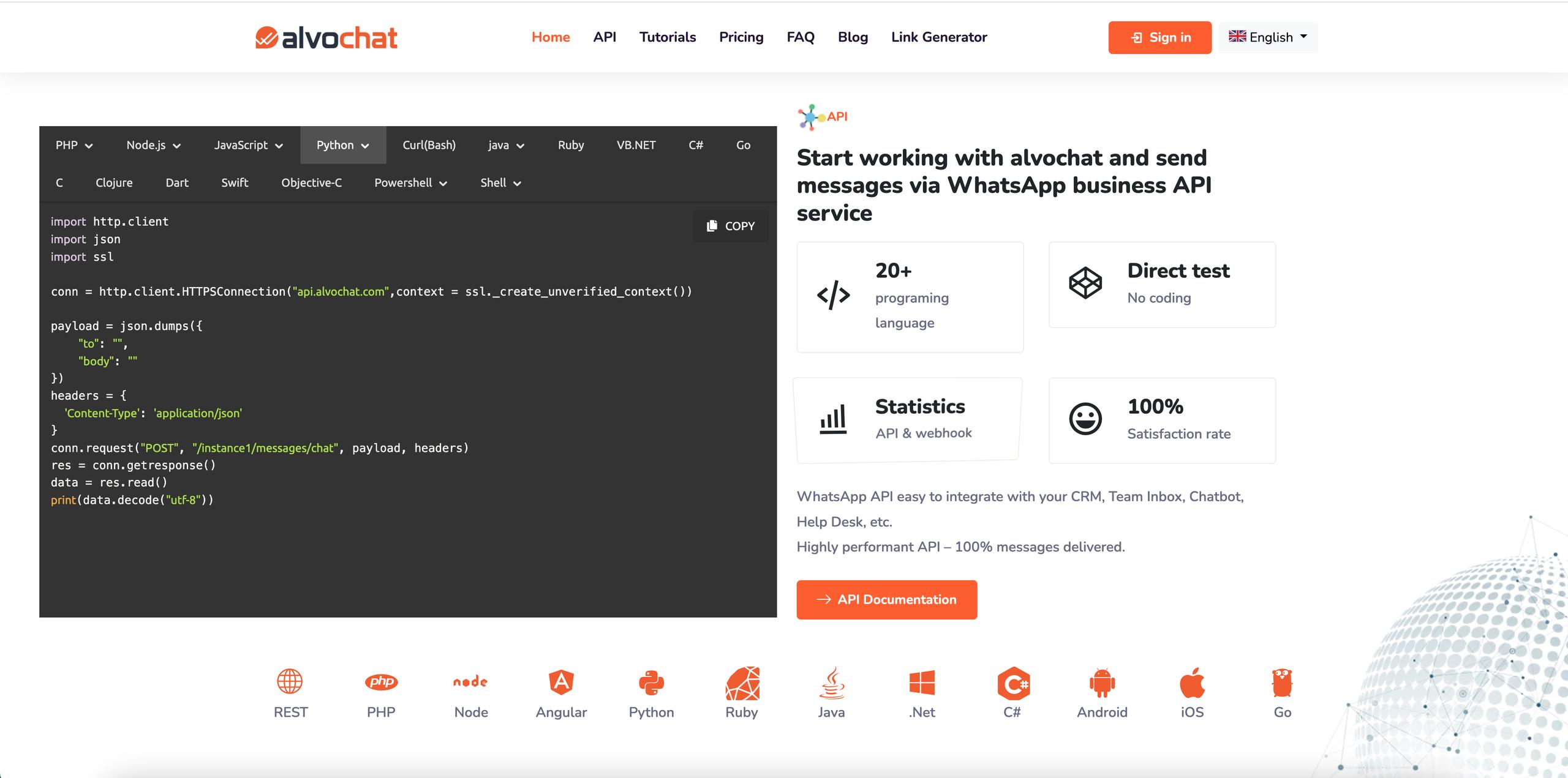Open the Pricing page from navigation
1568x778 pixels.
(x=741, y=37)
